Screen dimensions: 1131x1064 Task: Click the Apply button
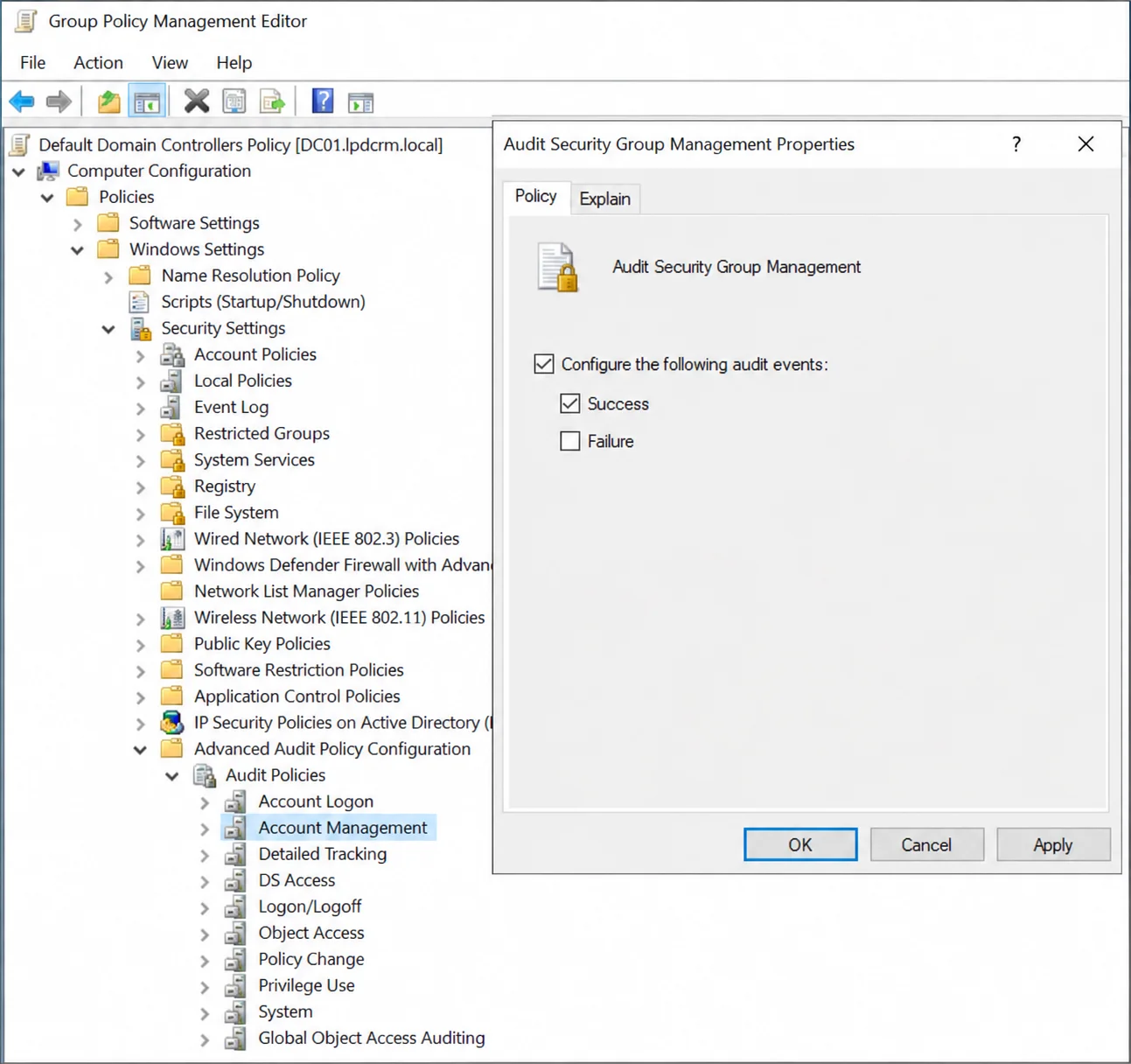pos(1053,844)
